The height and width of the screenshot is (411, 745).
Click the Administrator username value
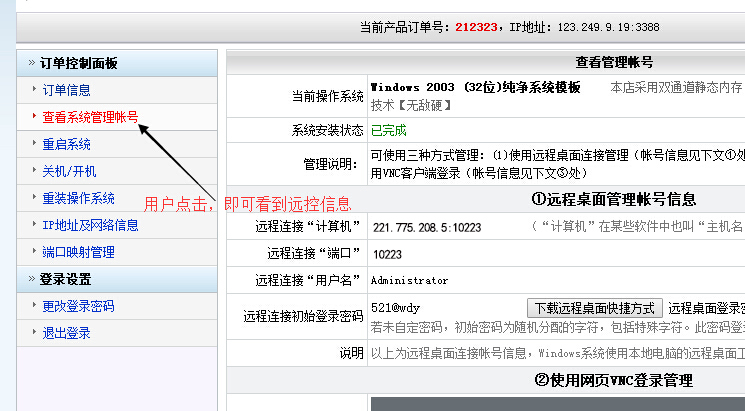(x=409, y=281)
